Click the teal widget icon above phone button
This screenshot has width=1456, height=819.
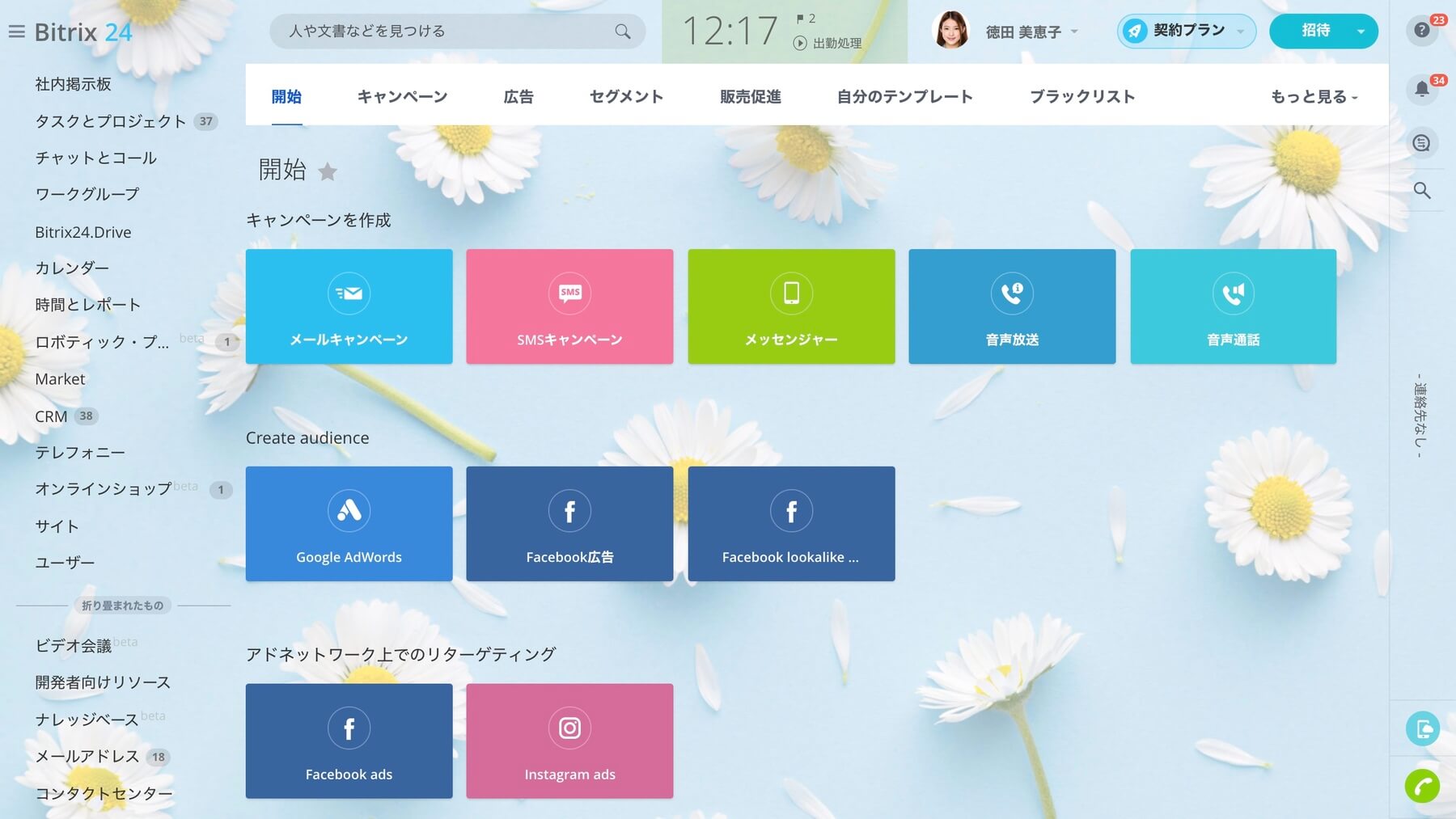coord(1422,728)
